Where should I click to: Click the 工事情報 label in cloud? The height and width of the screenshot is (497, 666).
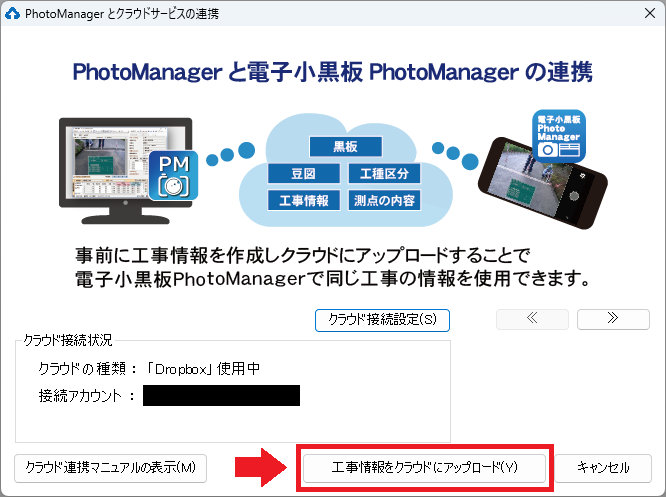pos(304,200)
